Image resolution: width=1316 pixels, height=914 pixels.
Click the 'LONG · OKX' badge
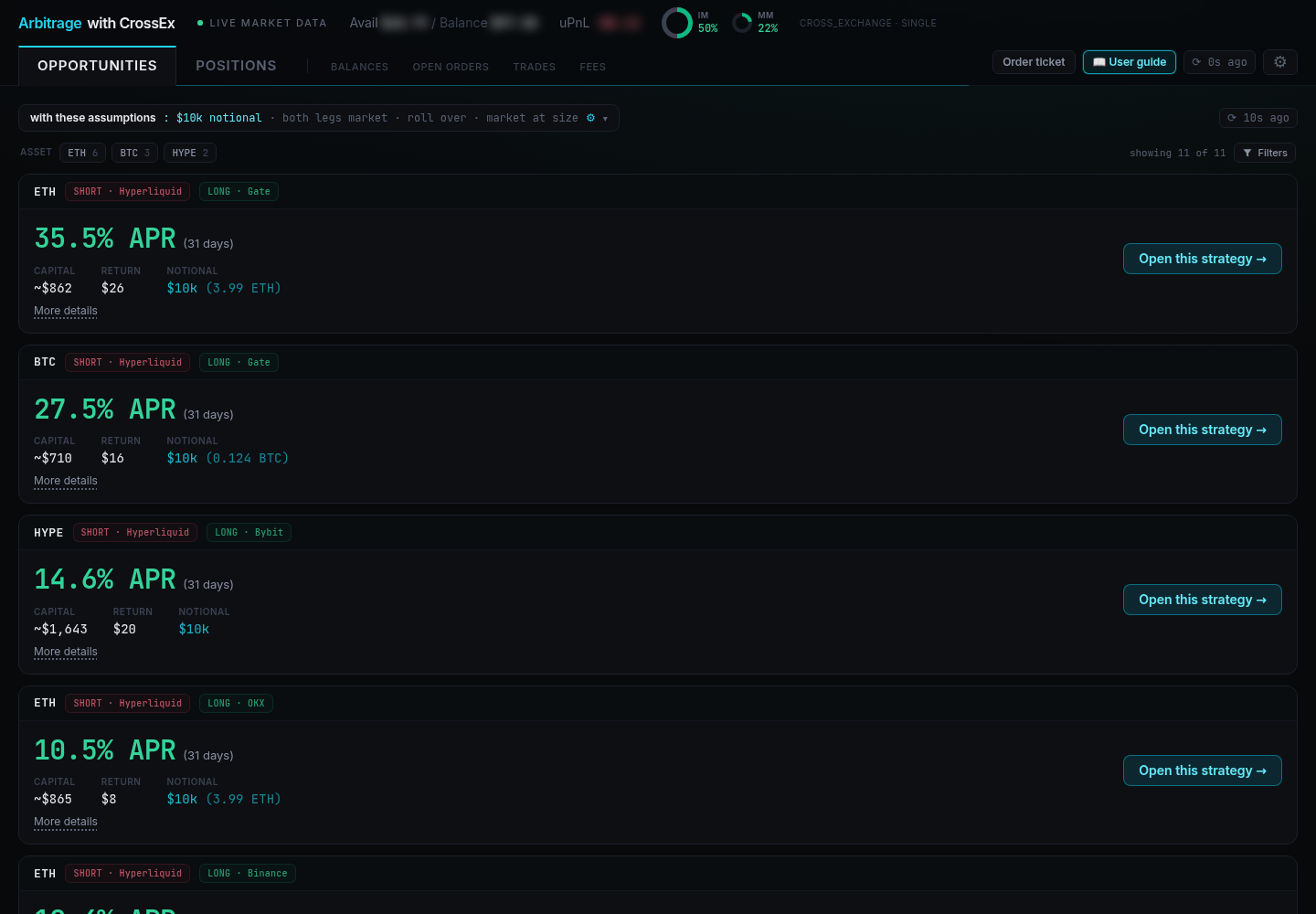(236, 703)
